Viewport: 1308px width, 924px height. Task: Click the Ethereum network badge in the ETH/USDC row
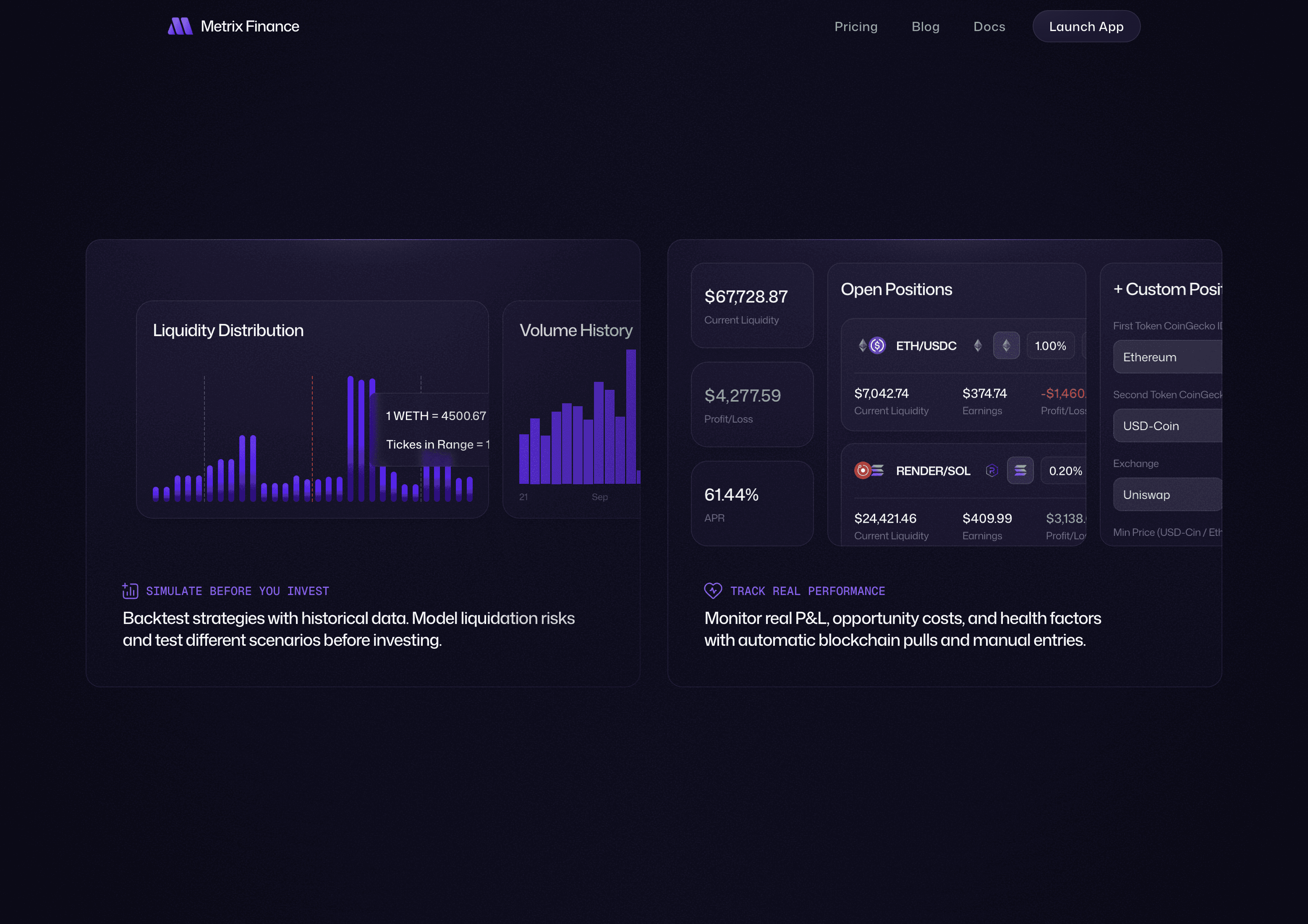(1006, 346)
